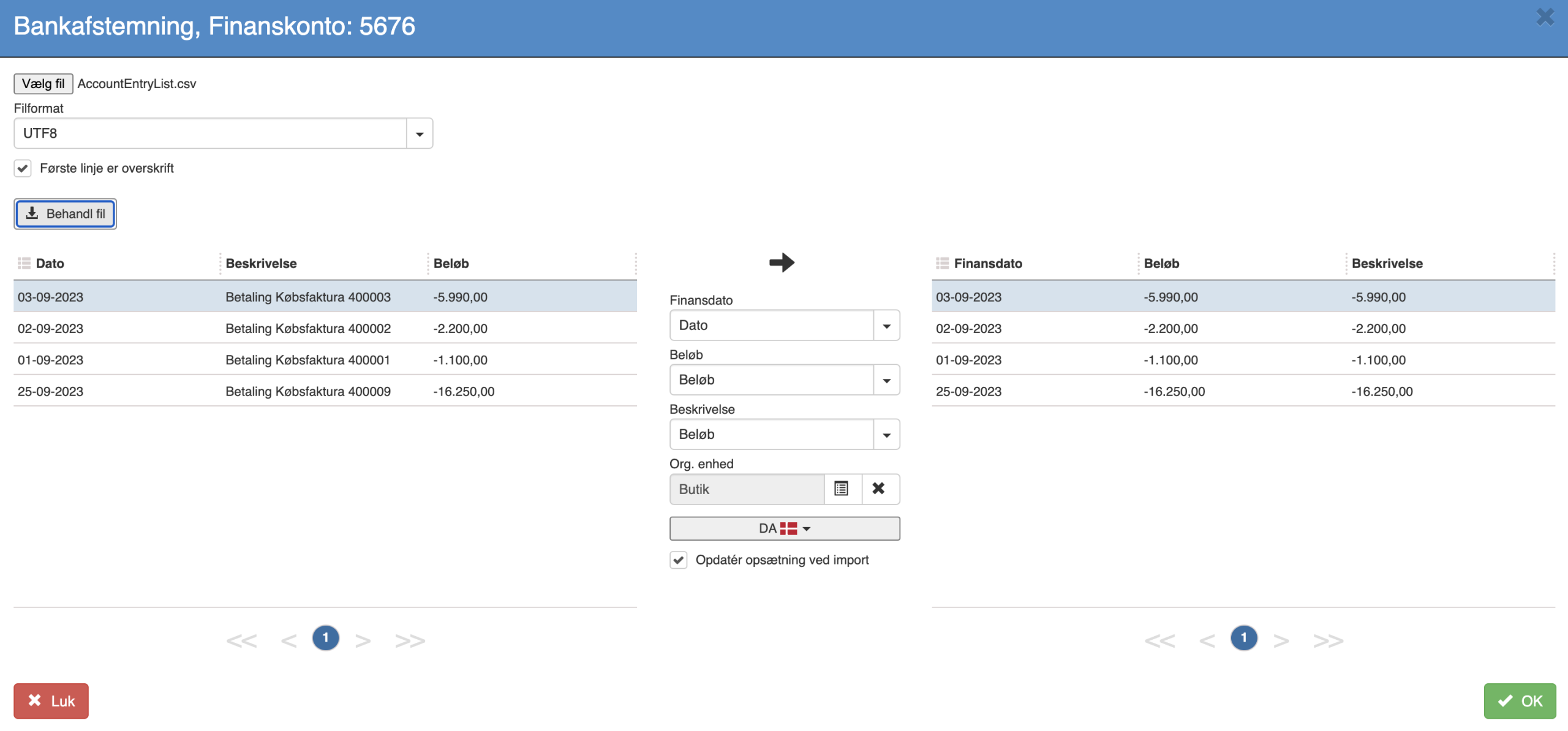Close the Bankafstemning dialog with the X icon

(x=1545, y=17)
